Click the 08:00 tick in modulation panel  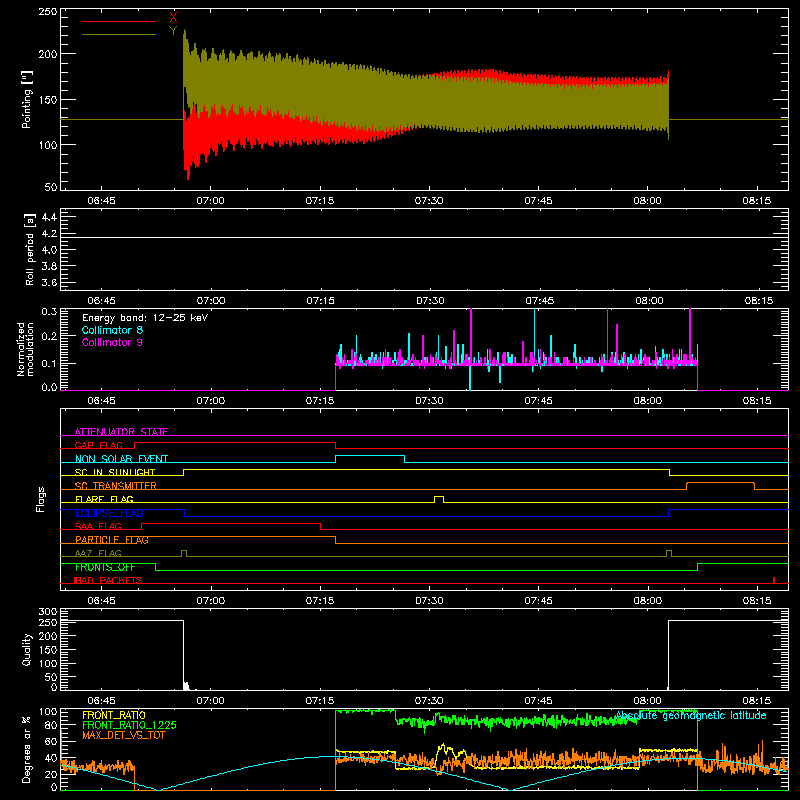(647, 401)
